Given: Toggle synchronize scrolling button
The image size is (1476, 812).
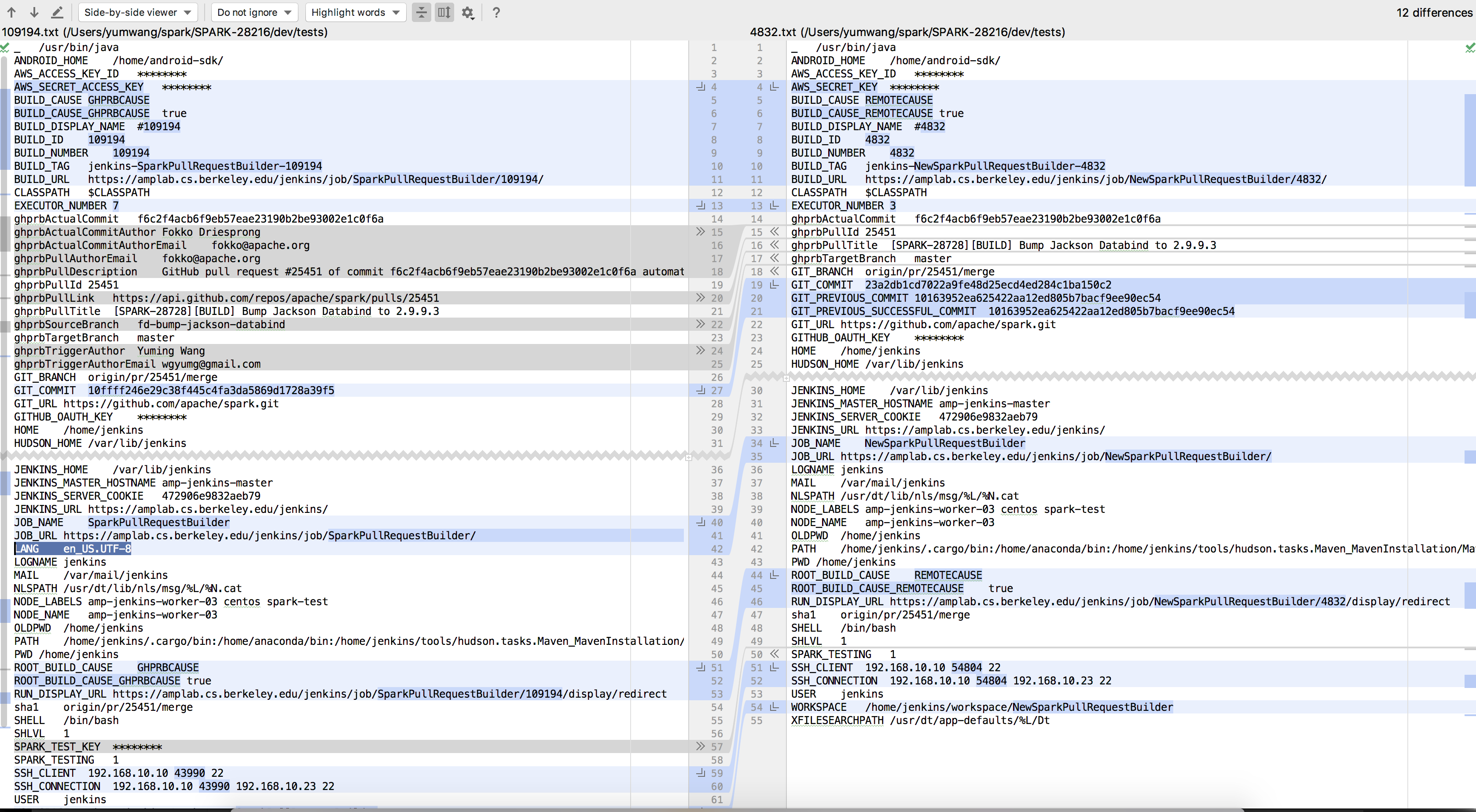Looking at the screenshot, I should 444,13.
